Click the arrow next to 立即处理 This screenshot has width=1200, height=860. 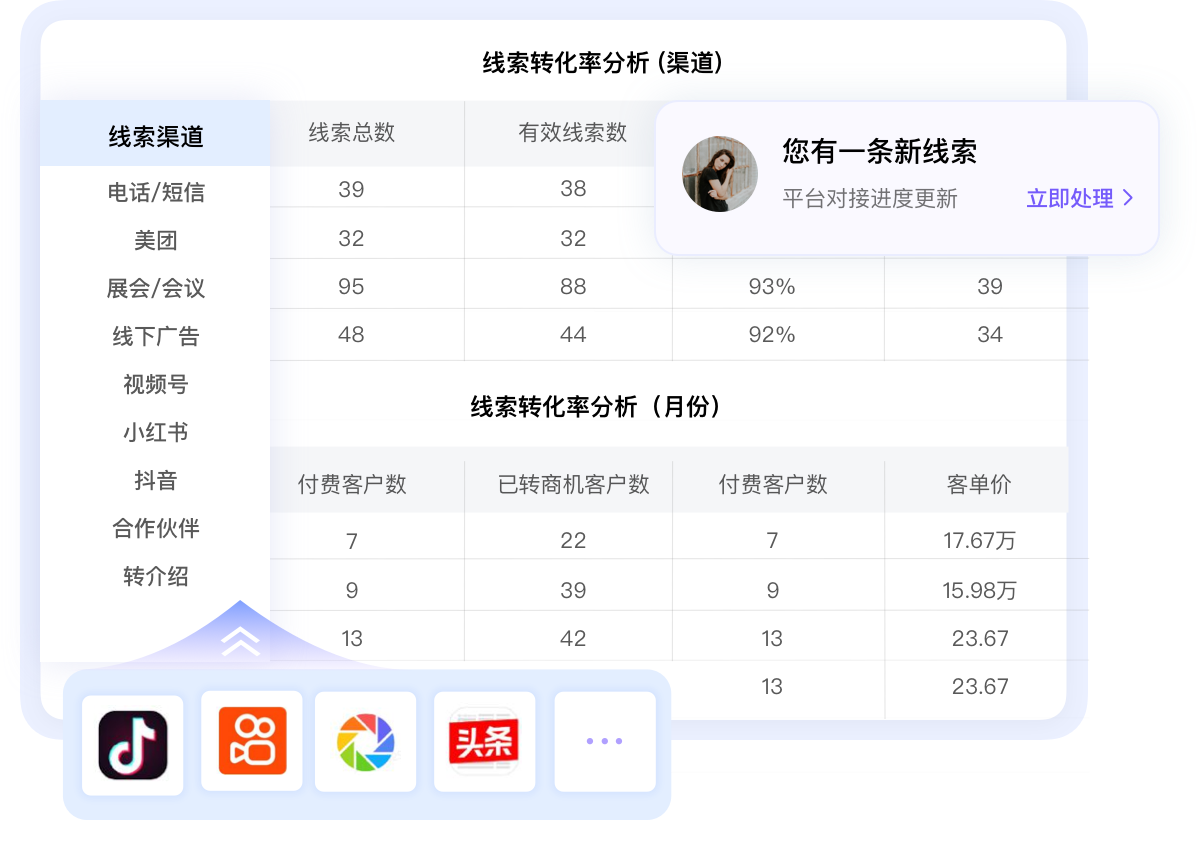pyautogui.click(x=1131, y=199)
